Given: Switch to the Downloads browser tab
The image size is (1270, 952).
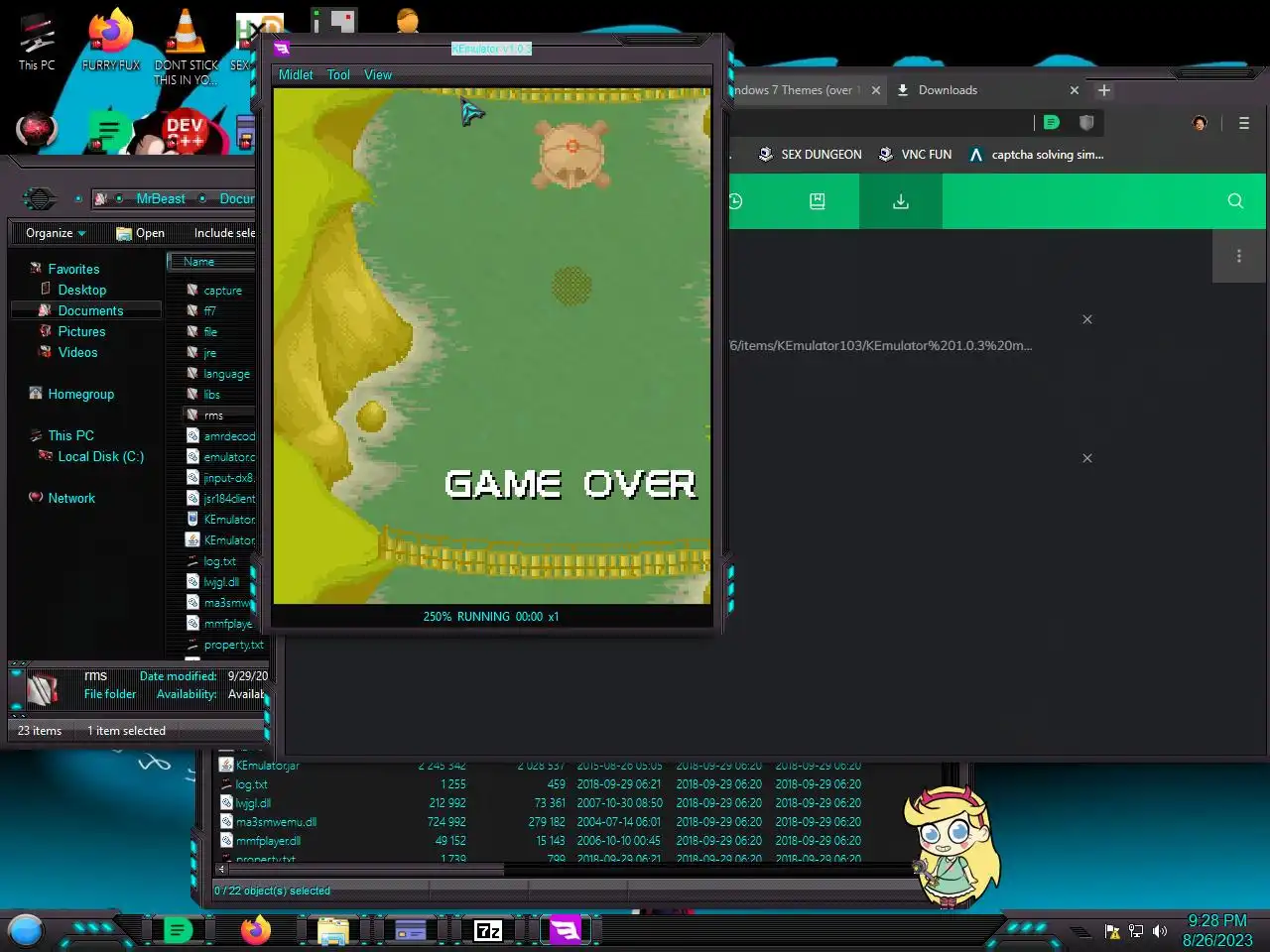Looking at the screenshot, I should [948, 90].
